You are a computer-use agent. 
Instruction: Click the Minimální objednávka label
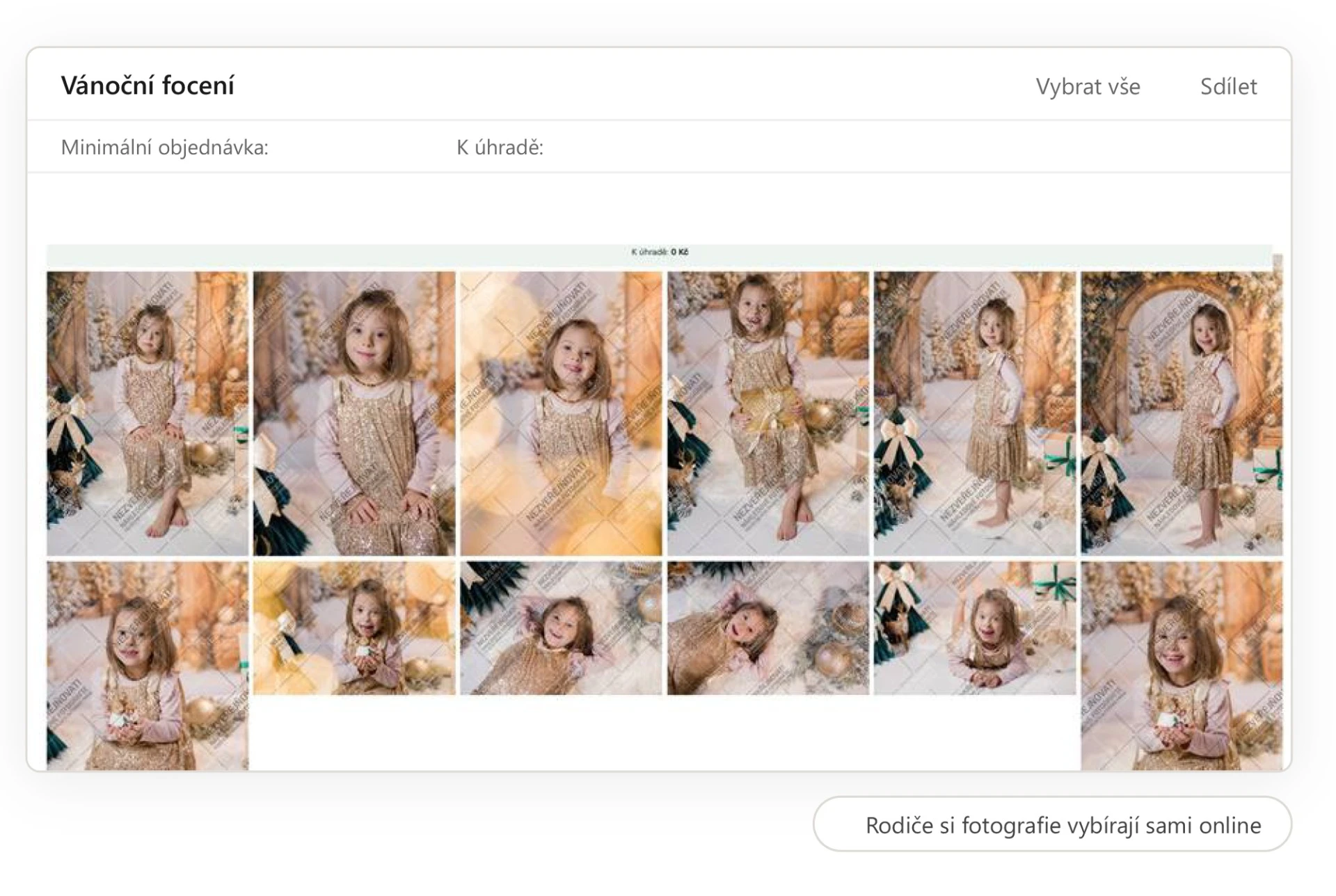[167, 146]
